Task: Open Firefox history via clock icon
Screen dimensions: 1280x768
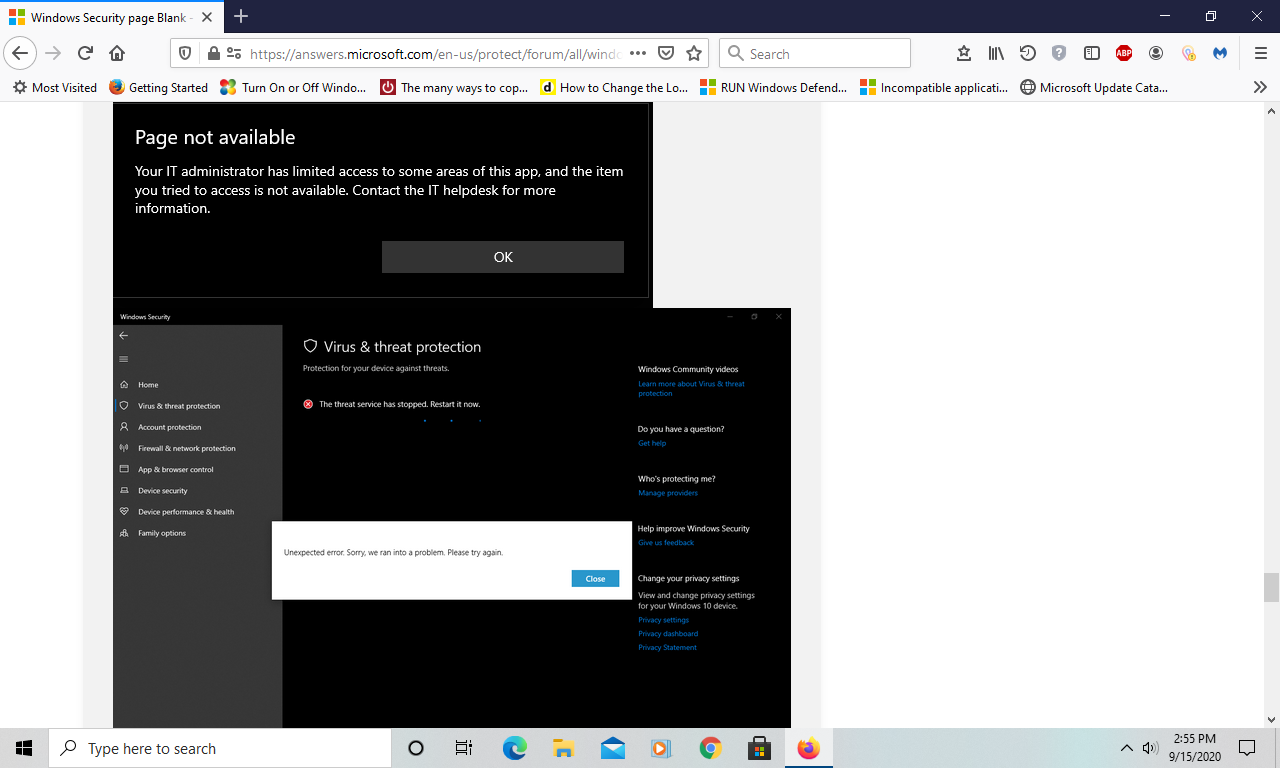Action: tap(1027, 53)
